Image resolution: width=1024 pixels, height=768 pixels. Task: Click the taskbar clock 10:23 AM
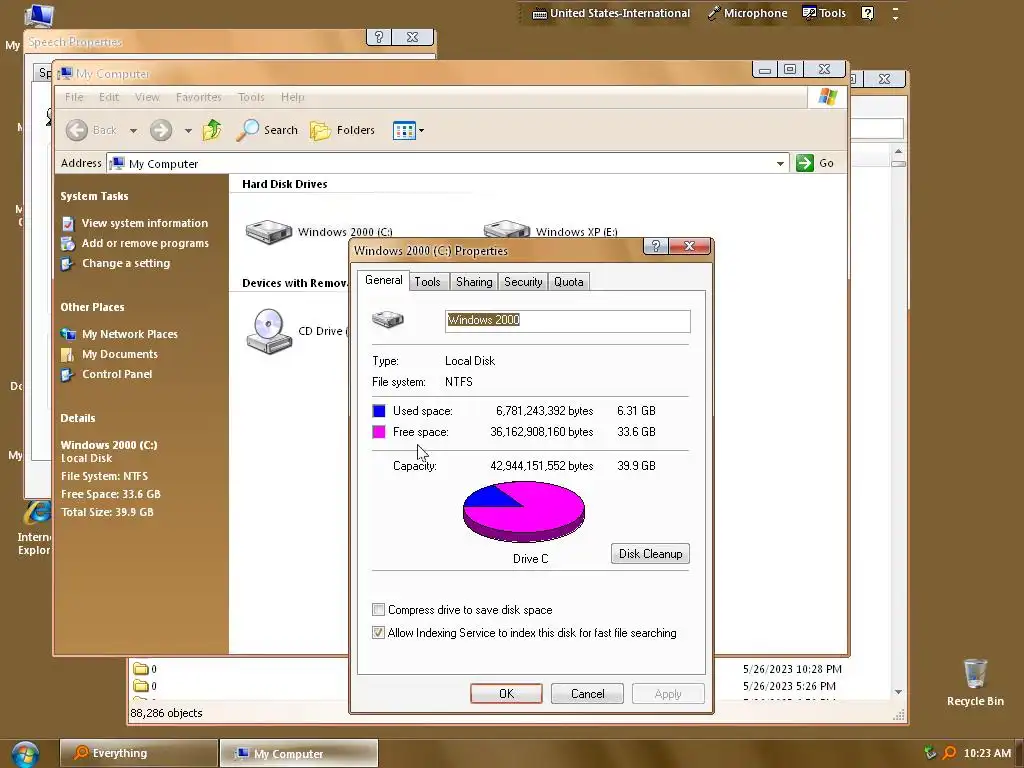(x=987, y=753)
